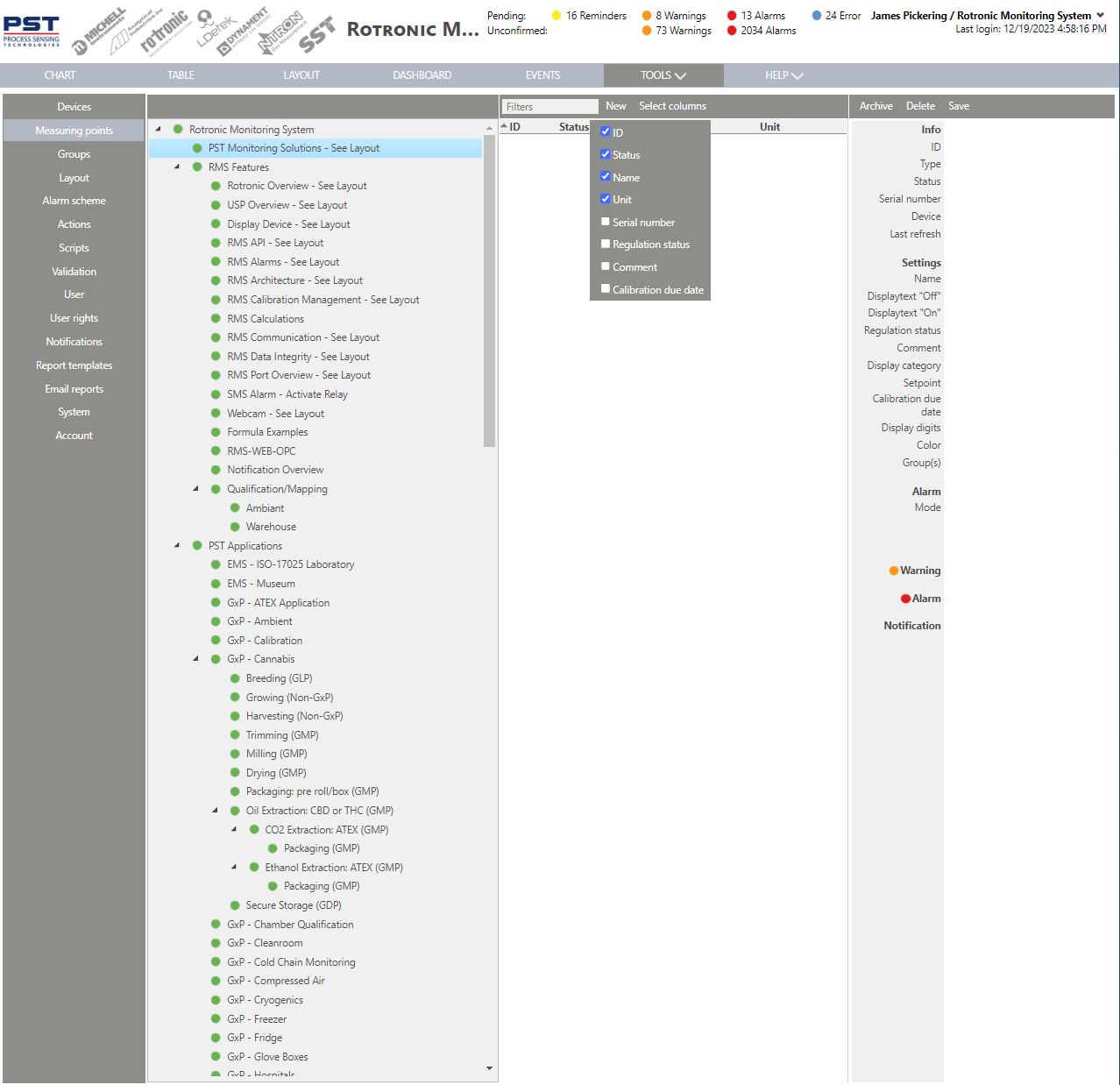Click the orange 8 Warnings status dot
This screenshot has width=1120, height=1085.
(647, 16)
